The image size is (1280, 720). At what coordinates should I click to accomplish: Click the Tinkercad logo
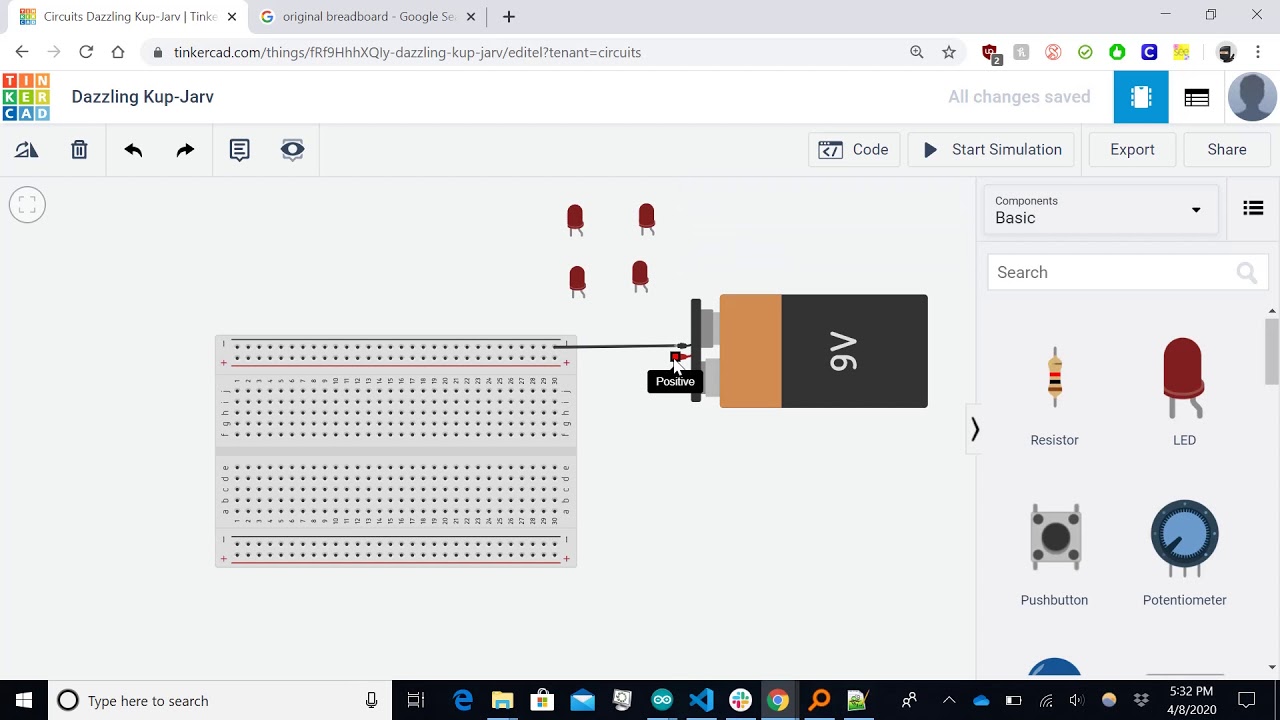[x=26, y=97]
